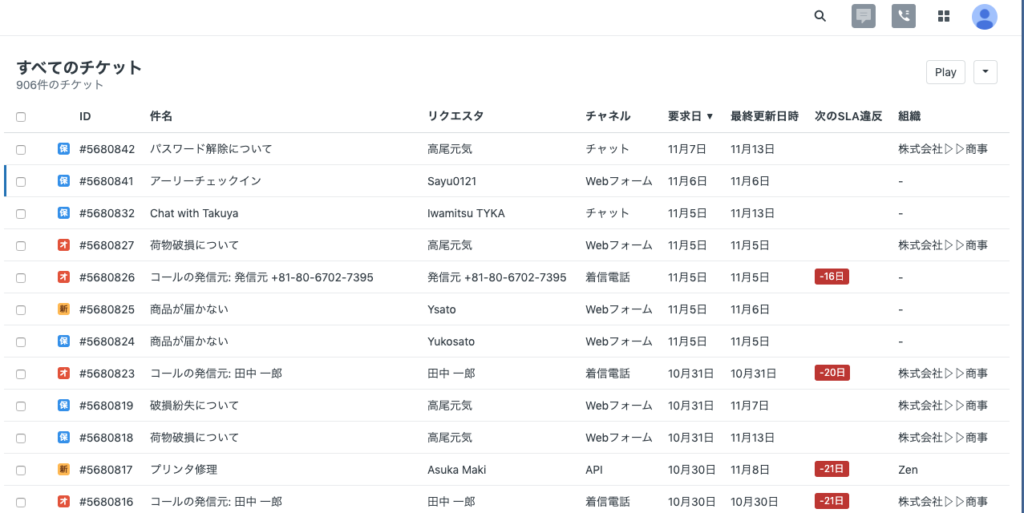
Task: Click new status icon for ticket #5680825
Action: click(63, 309)
